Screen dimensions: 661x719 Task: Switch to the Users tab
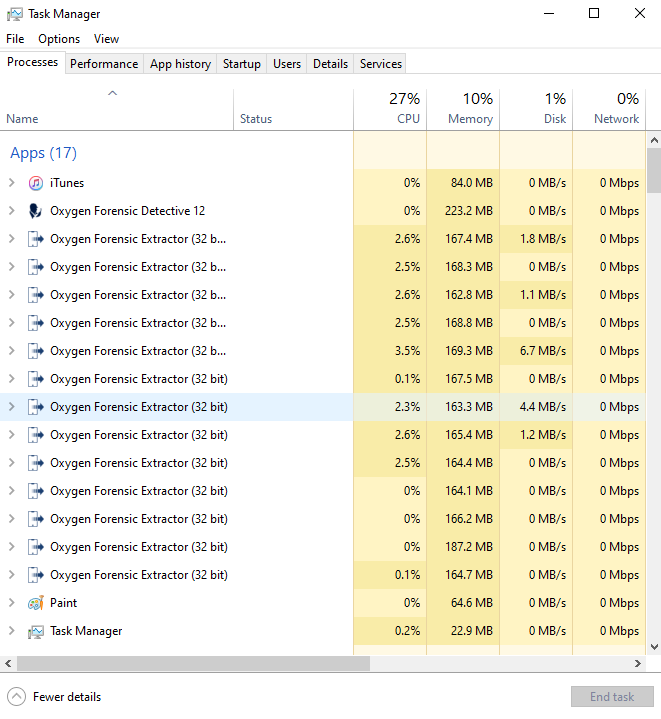pyautogui.click(x=287, y=64)
